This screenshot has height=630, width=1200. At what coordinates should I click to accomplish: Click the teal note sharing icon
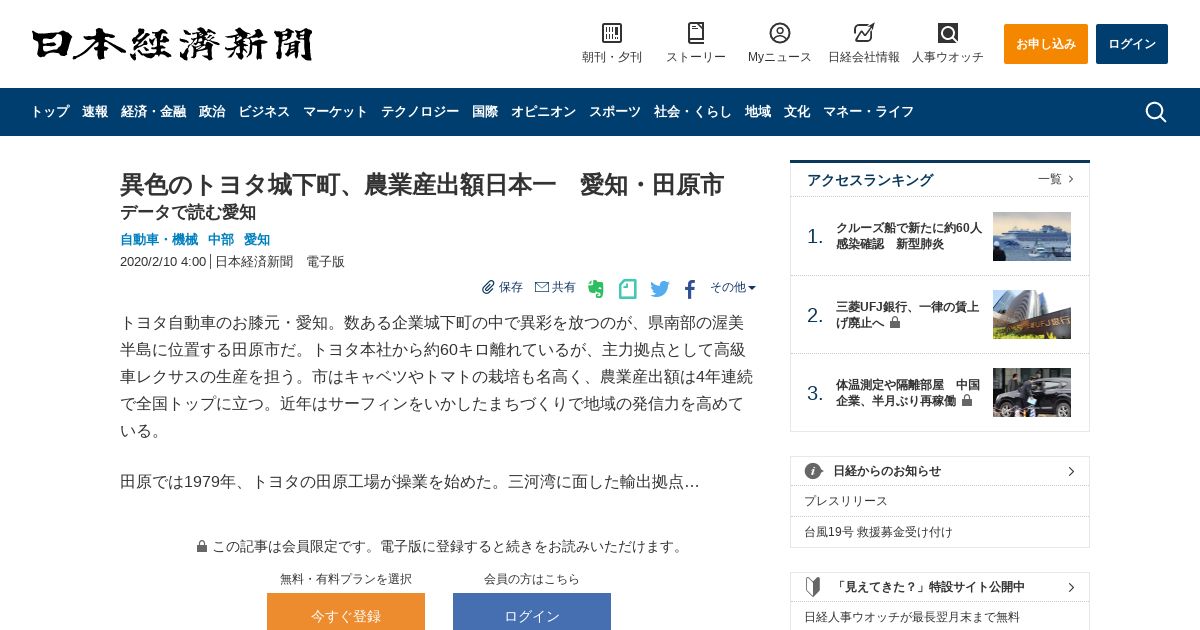coord(628,289)
